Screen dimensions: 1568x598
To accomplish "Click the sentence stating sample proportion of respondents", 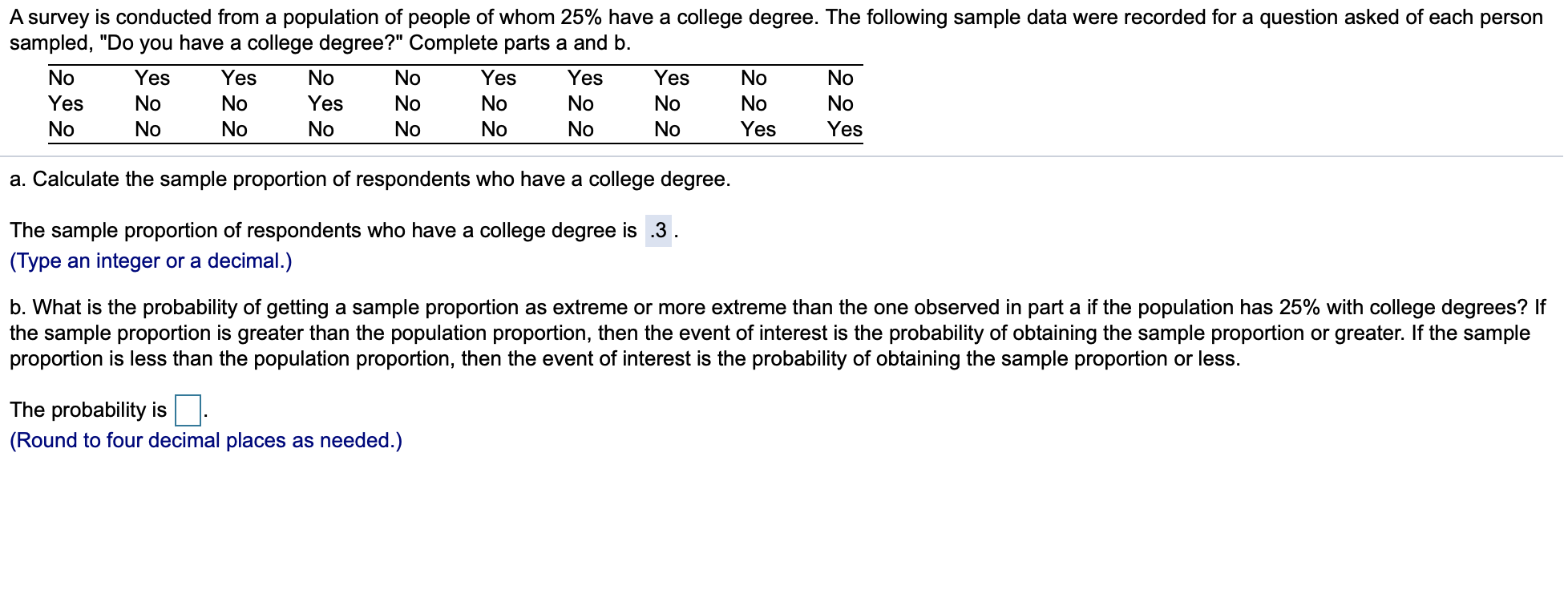I will click(321, 231).
